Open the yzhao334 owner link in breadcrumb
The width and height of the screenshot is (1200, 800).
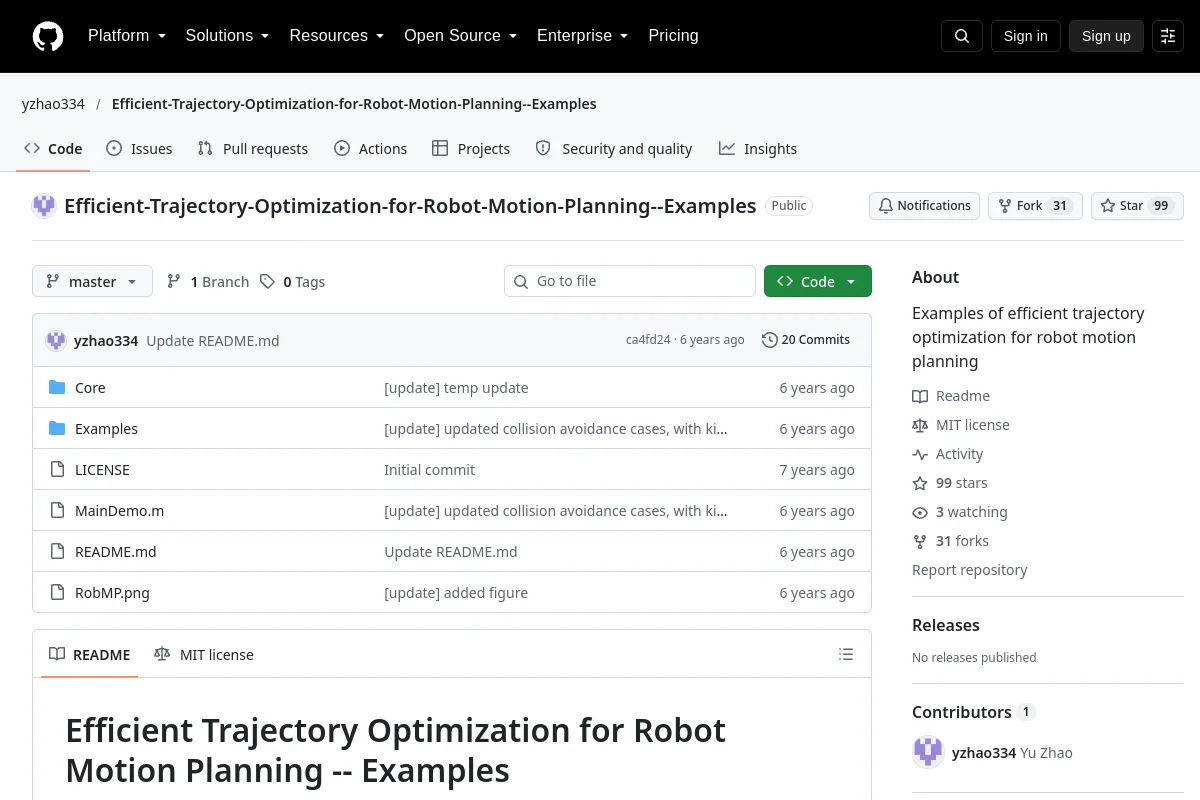click(53, 104)
